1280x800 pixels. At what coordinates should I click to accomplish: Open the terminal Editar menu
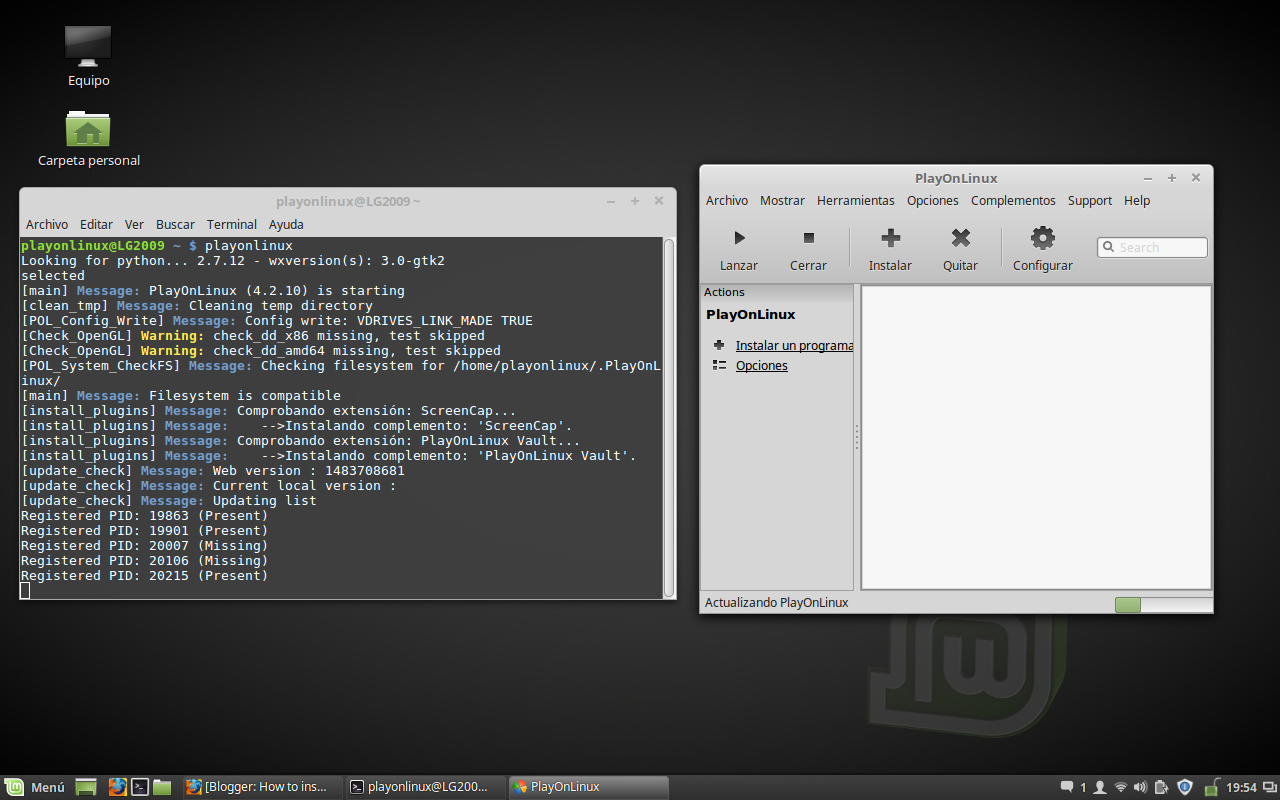pos(97,224)
